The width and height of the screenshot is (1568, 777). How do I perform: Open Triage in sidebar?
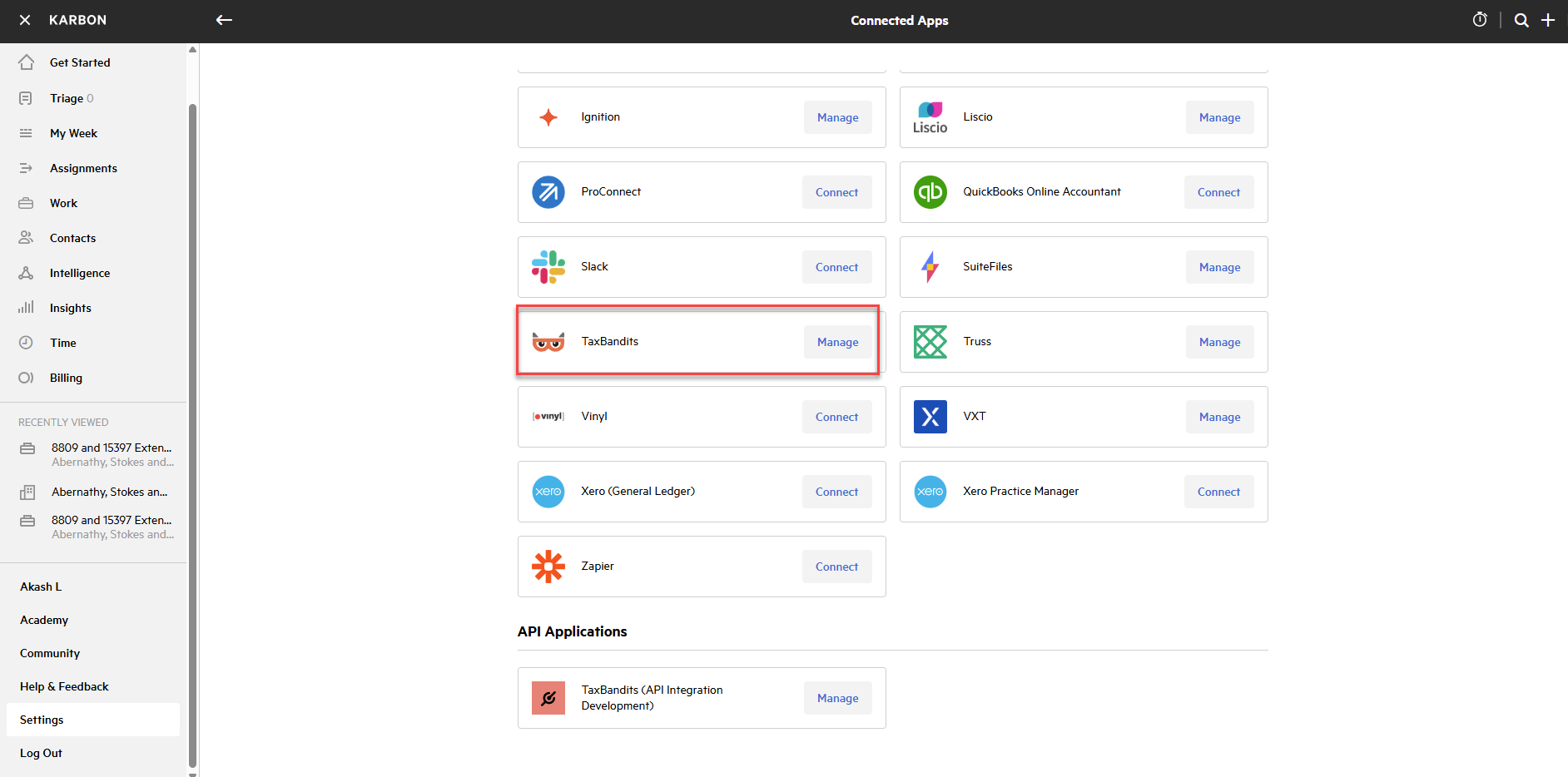[67, 98]
